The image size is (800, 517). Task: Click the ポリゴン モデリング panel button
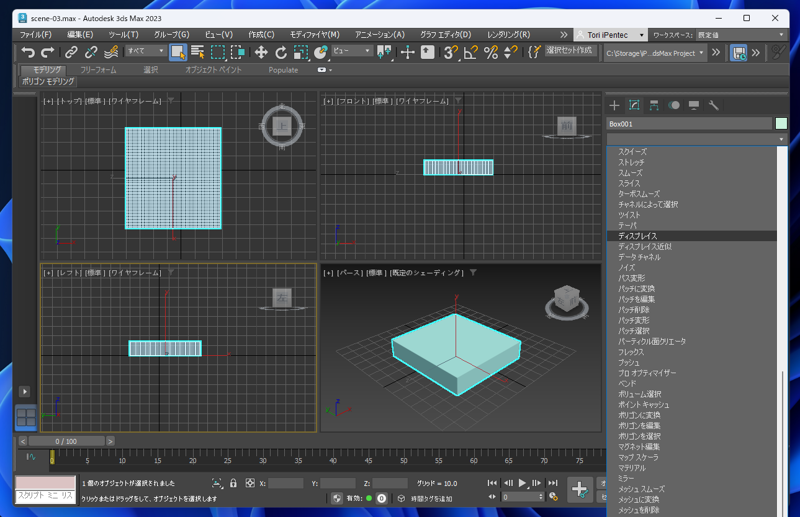(48, 81)
